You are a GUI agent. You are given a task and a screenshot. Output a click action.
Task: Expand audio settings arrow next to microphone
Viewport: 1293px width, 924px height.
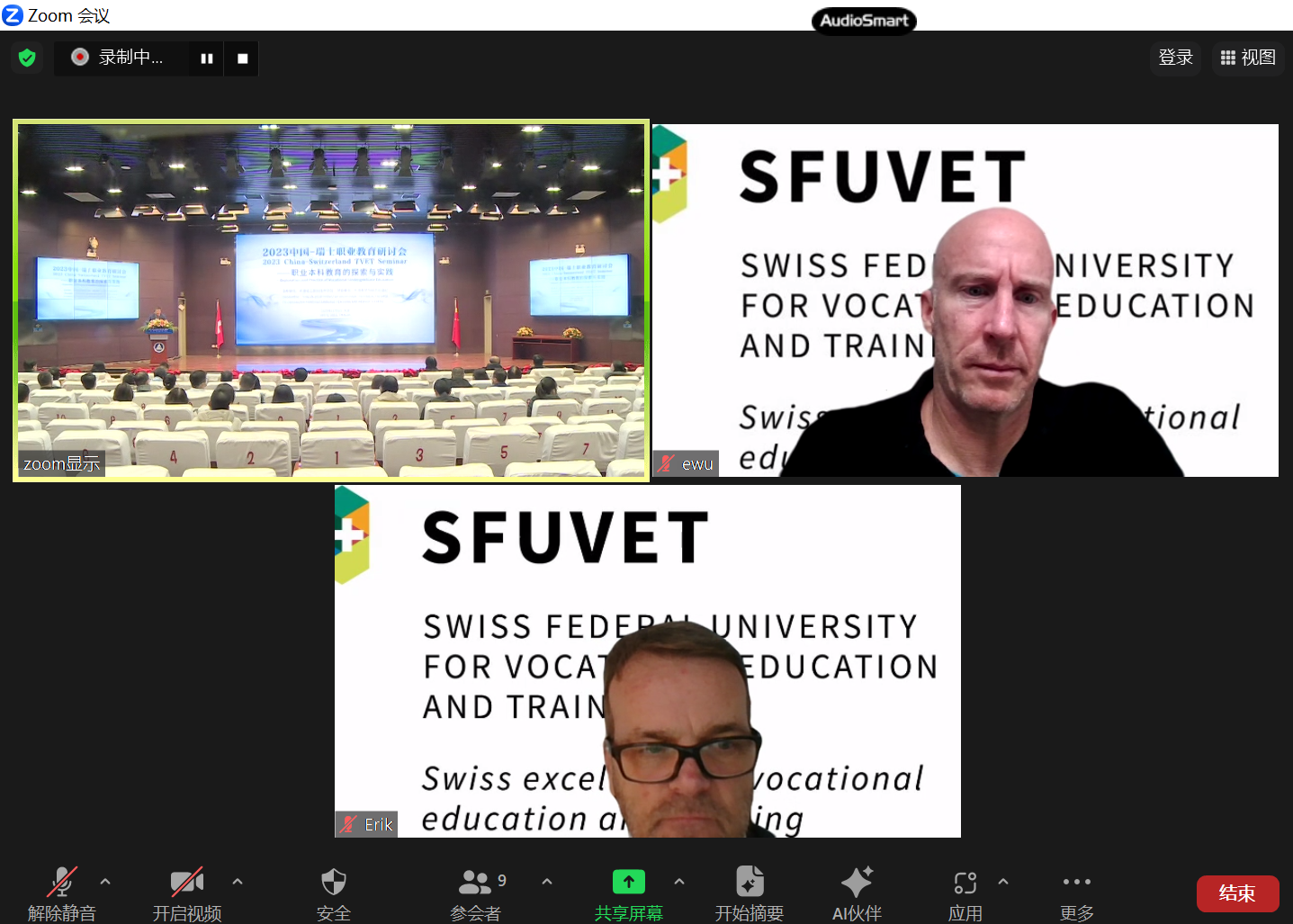105,882
